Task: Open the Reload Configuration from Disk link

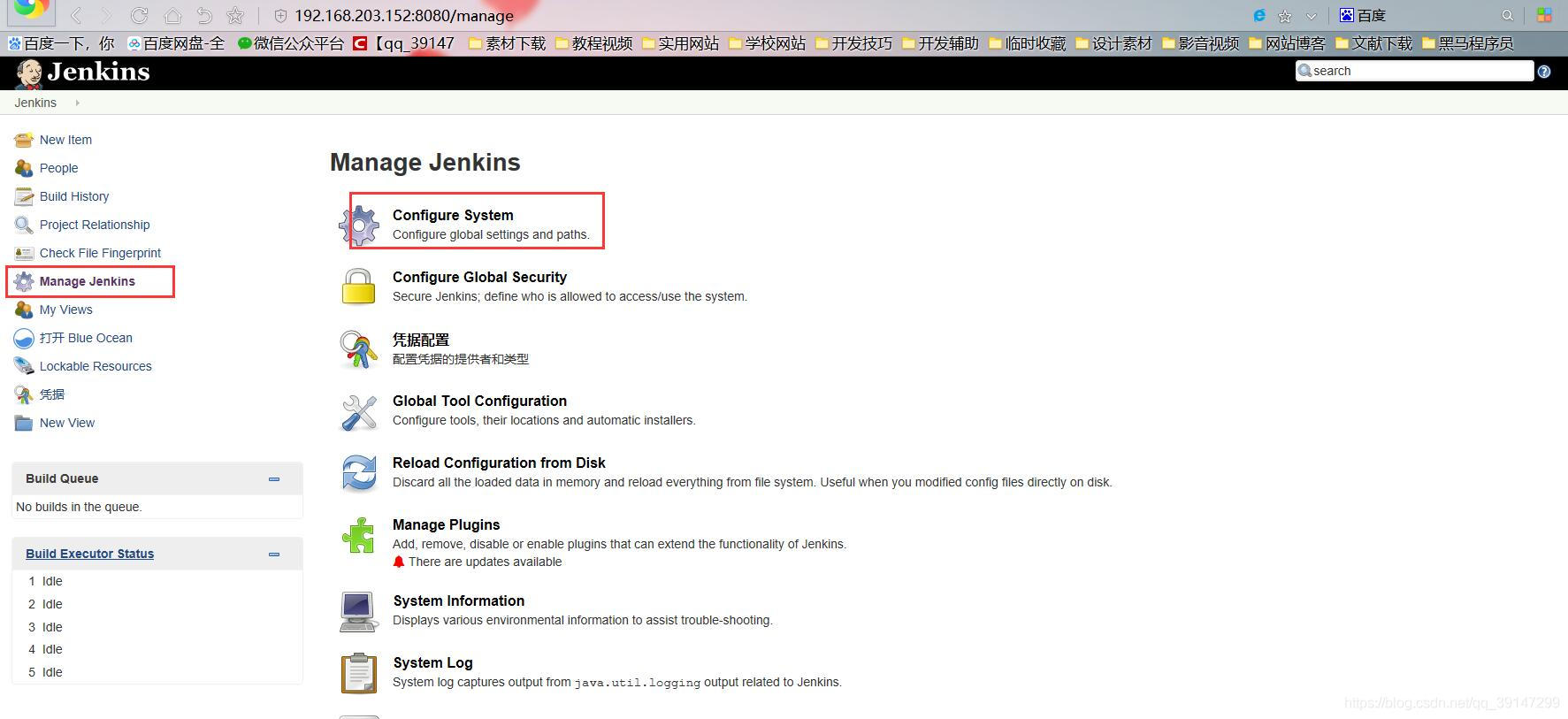Action: click(x=499, y=463)
